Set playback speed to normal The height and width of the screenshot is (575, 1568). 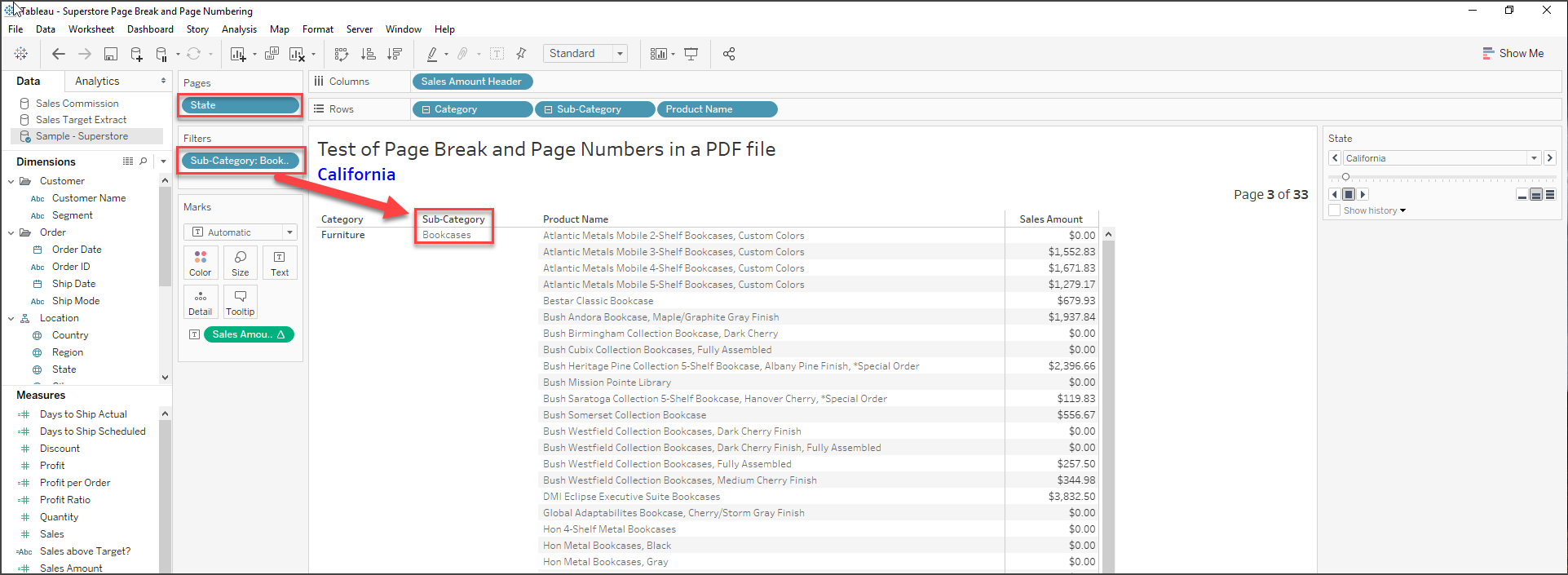tap(1536, 194)
